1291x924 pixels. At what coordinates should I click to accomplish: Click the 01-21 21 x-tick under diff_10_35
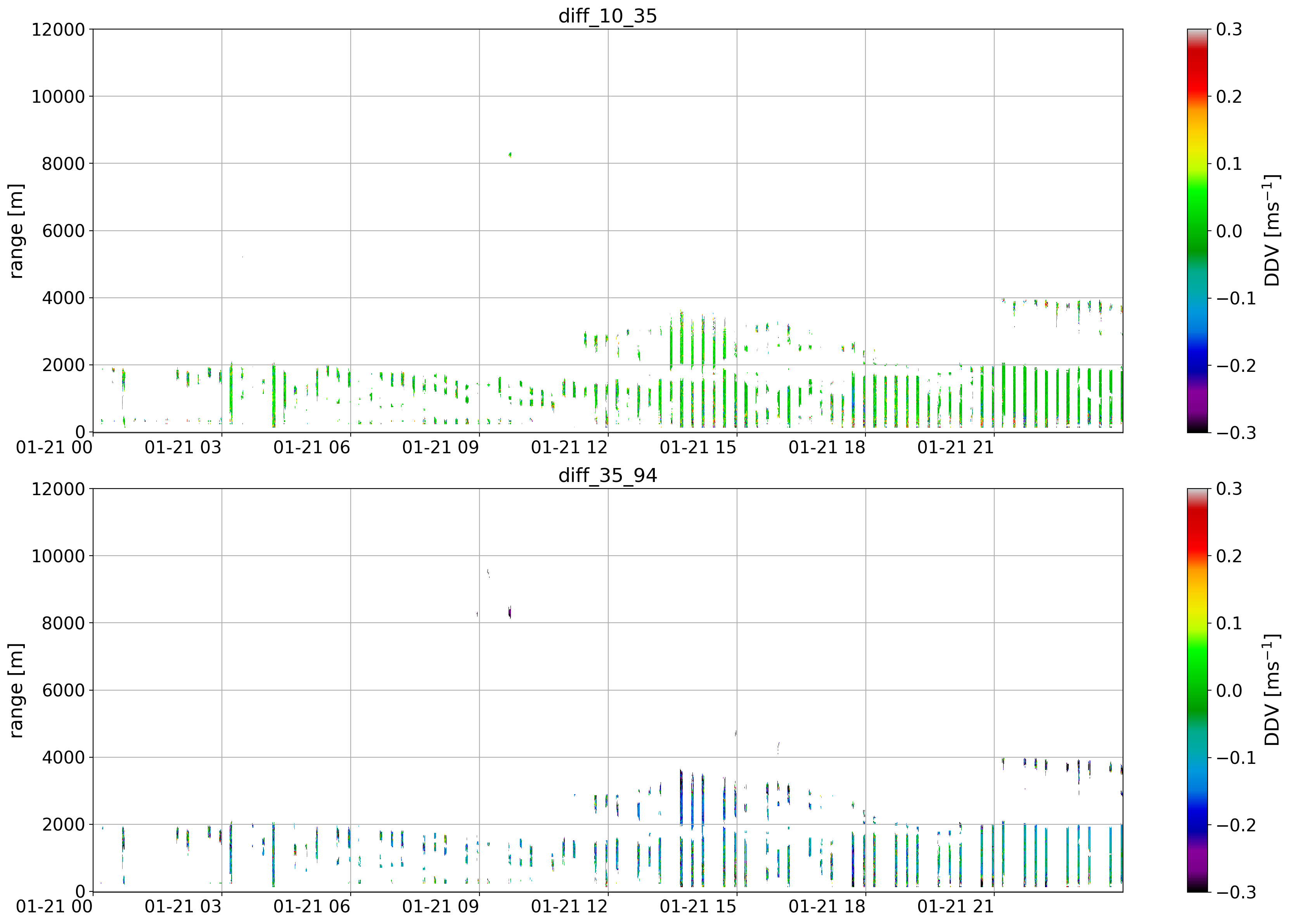[x=956, y=447]
